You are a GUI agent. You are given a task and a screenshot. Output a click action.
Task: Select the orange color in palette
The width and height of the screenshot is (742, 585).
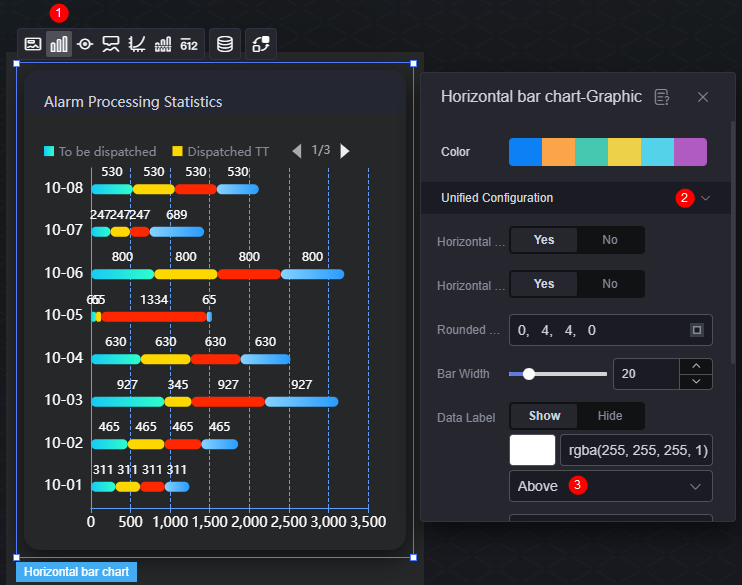(x=558, y=152)
